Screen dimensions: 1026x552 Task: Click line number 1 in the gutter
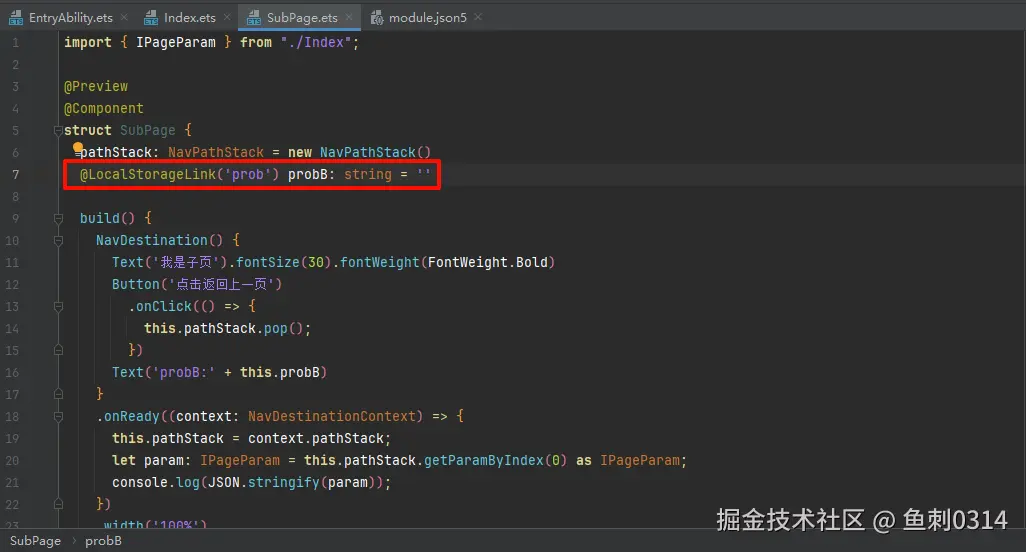[x=16, y=43]
